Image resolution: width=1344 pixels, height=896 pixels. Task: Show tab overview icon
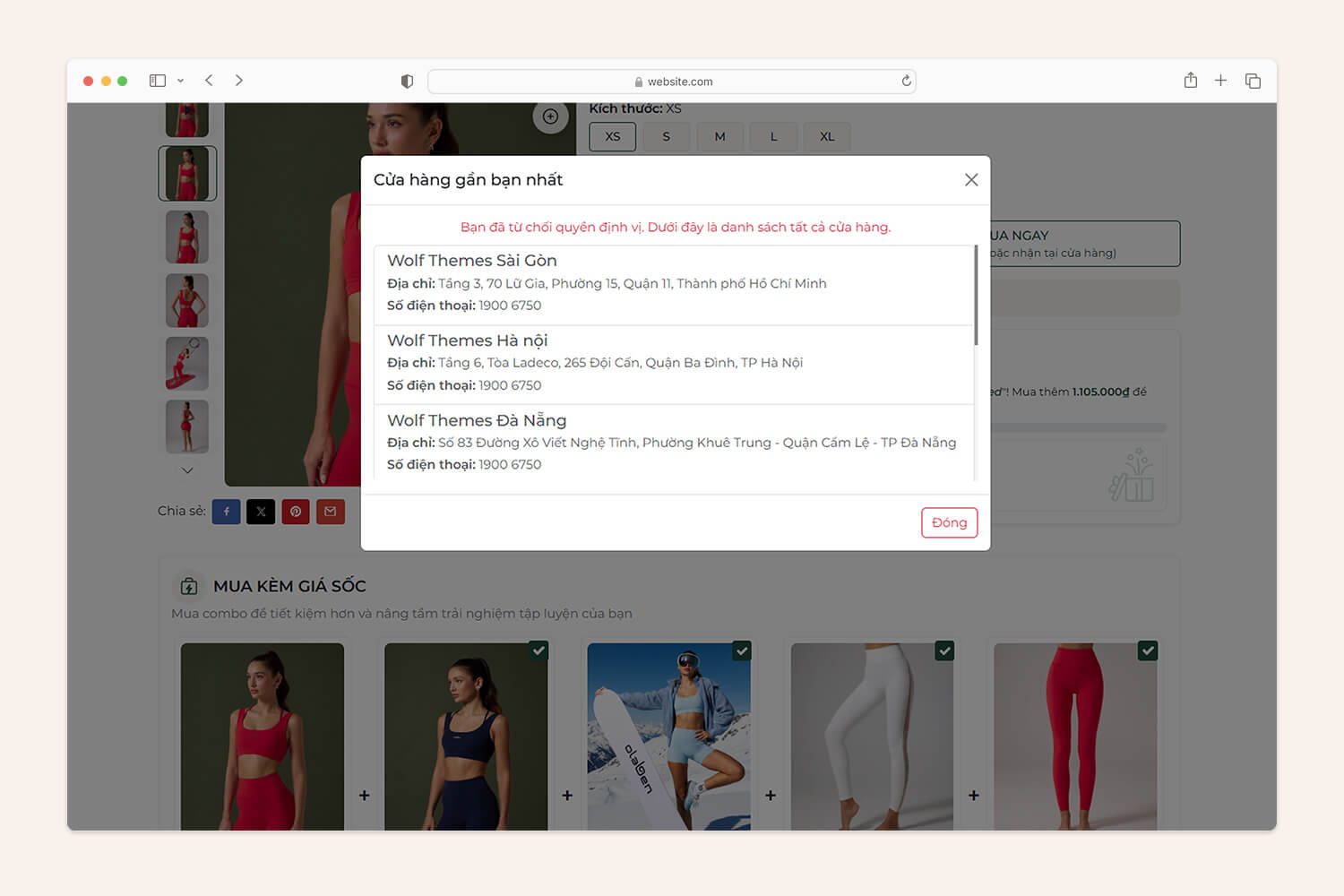pyautogui.click(x=1253, y=81)
